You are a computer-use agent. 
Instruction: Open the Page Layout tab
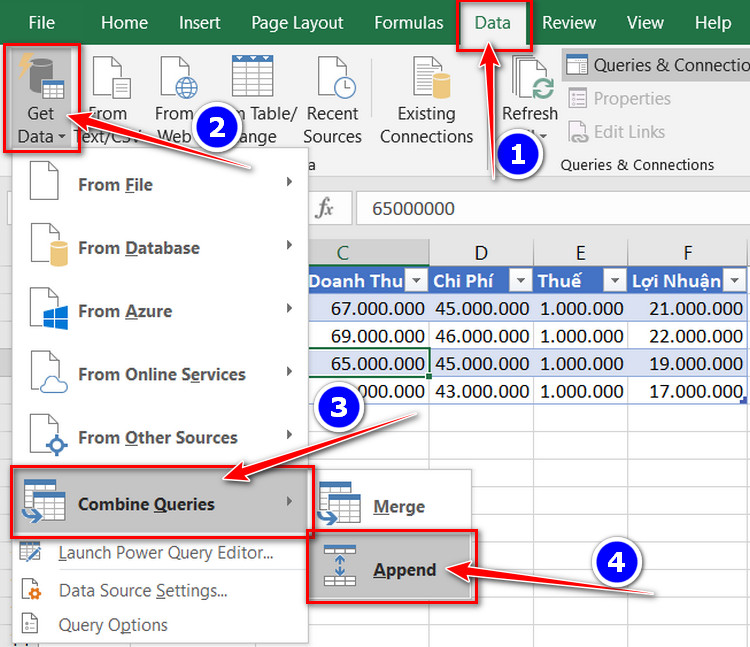pyautogui.click(x=297, y=22)
